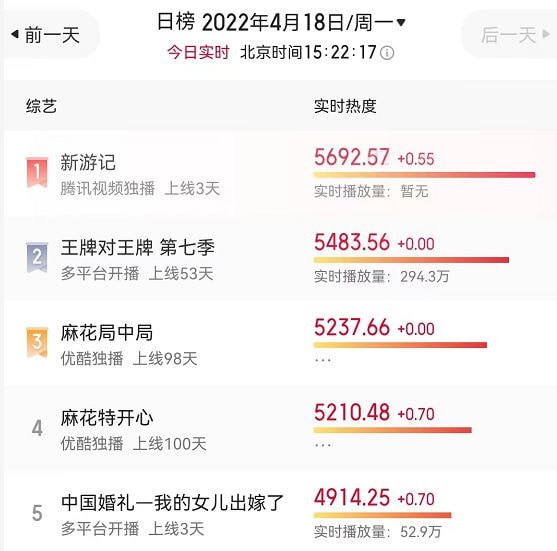Click the right arrow beside 后一天

click(x=546, y=34)
